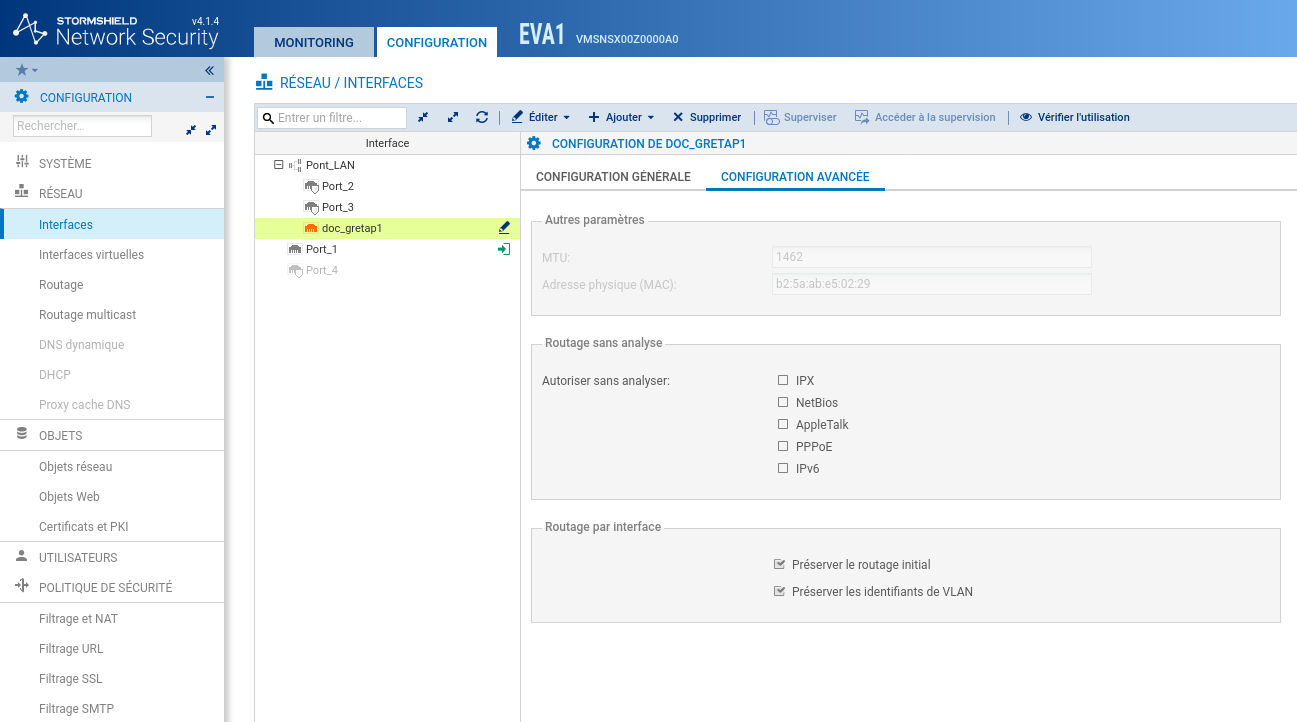The width and height of the screenshot is (1297, 722).
Task: Open the Éditer dropdown menu
Action: [541, 117]
